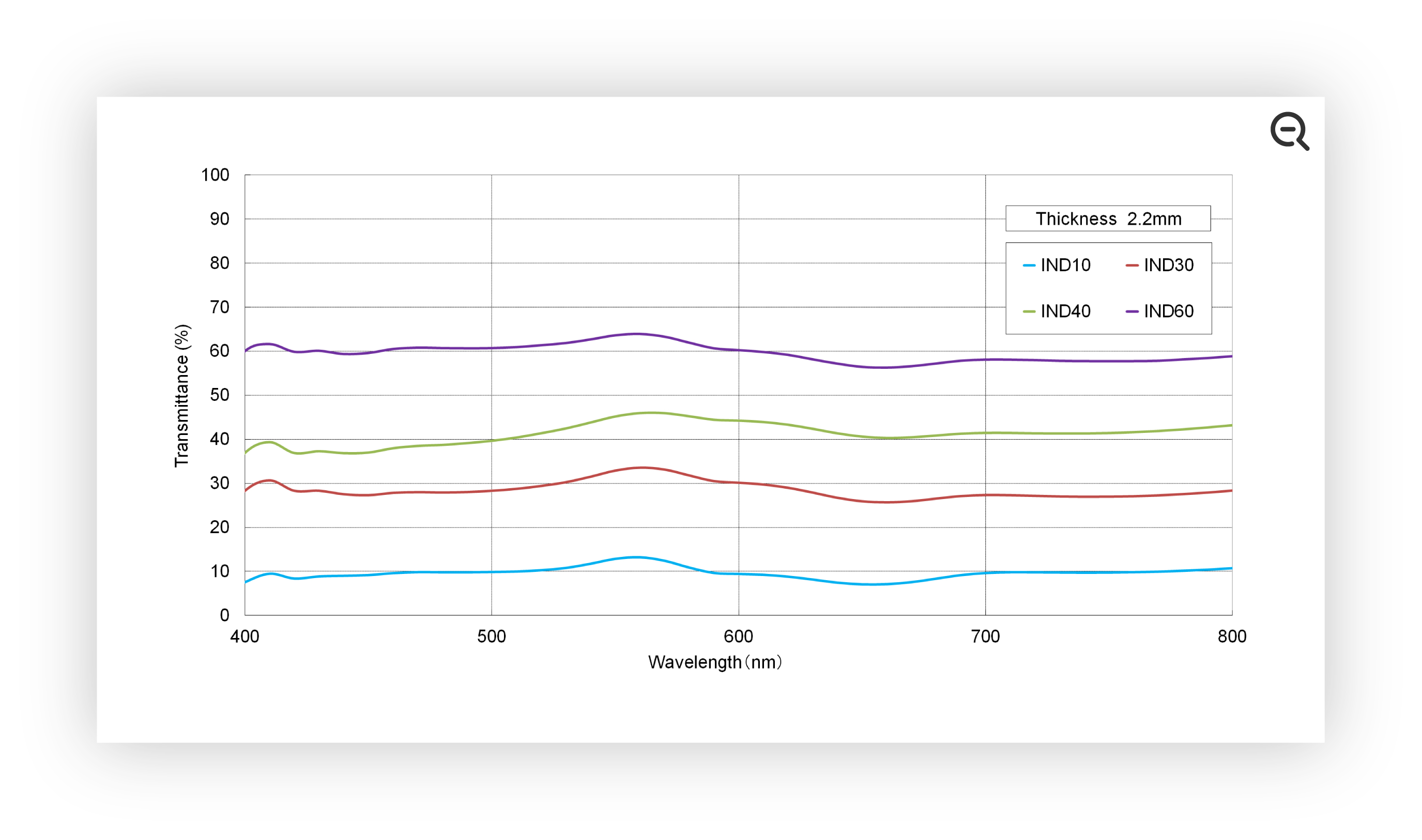The image size is (1422, 840).
Task: Click the zoom-out magnifier icon
Action: (x=1290, y=131)
